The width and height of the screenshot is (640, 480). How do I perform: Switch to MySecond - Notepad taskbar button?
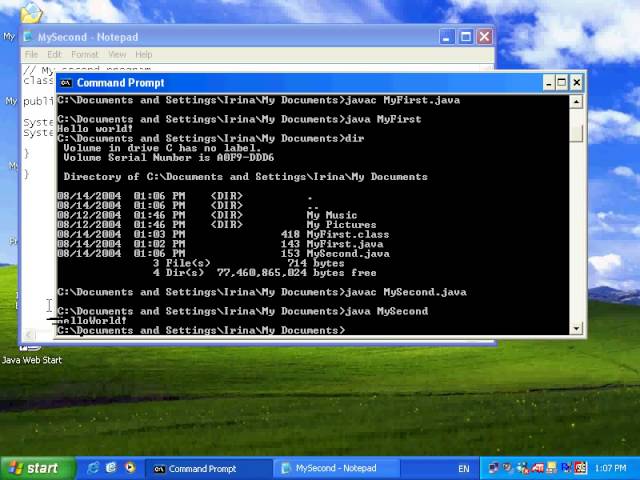pyautogui.click(x=335, y=469)
